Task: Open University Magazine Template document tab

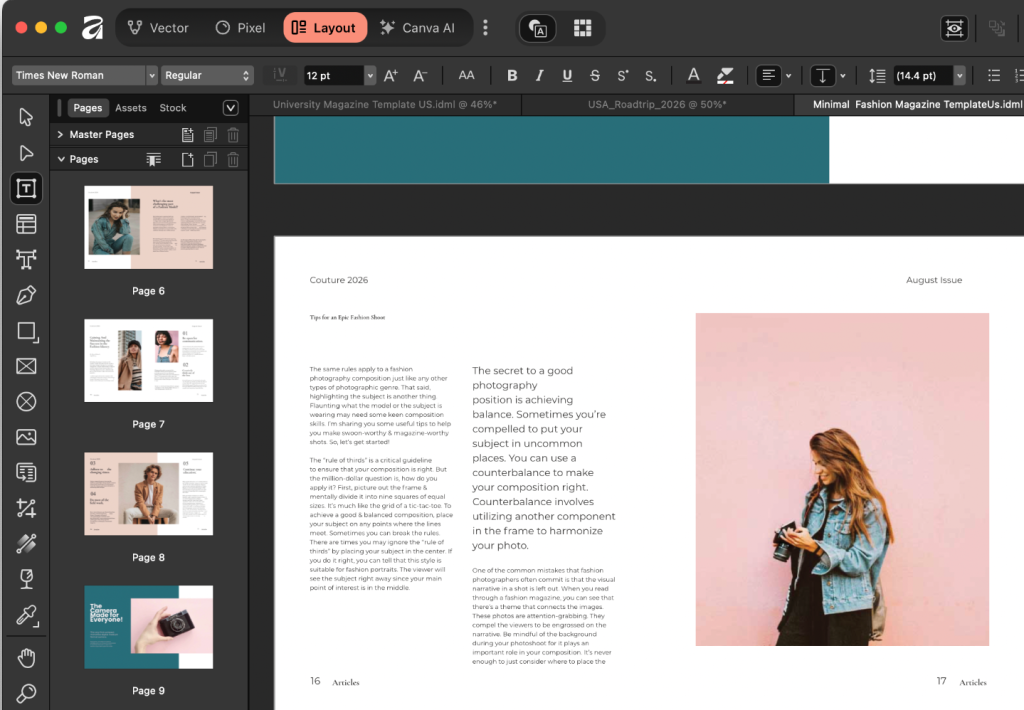Action: tap(385, 105)
